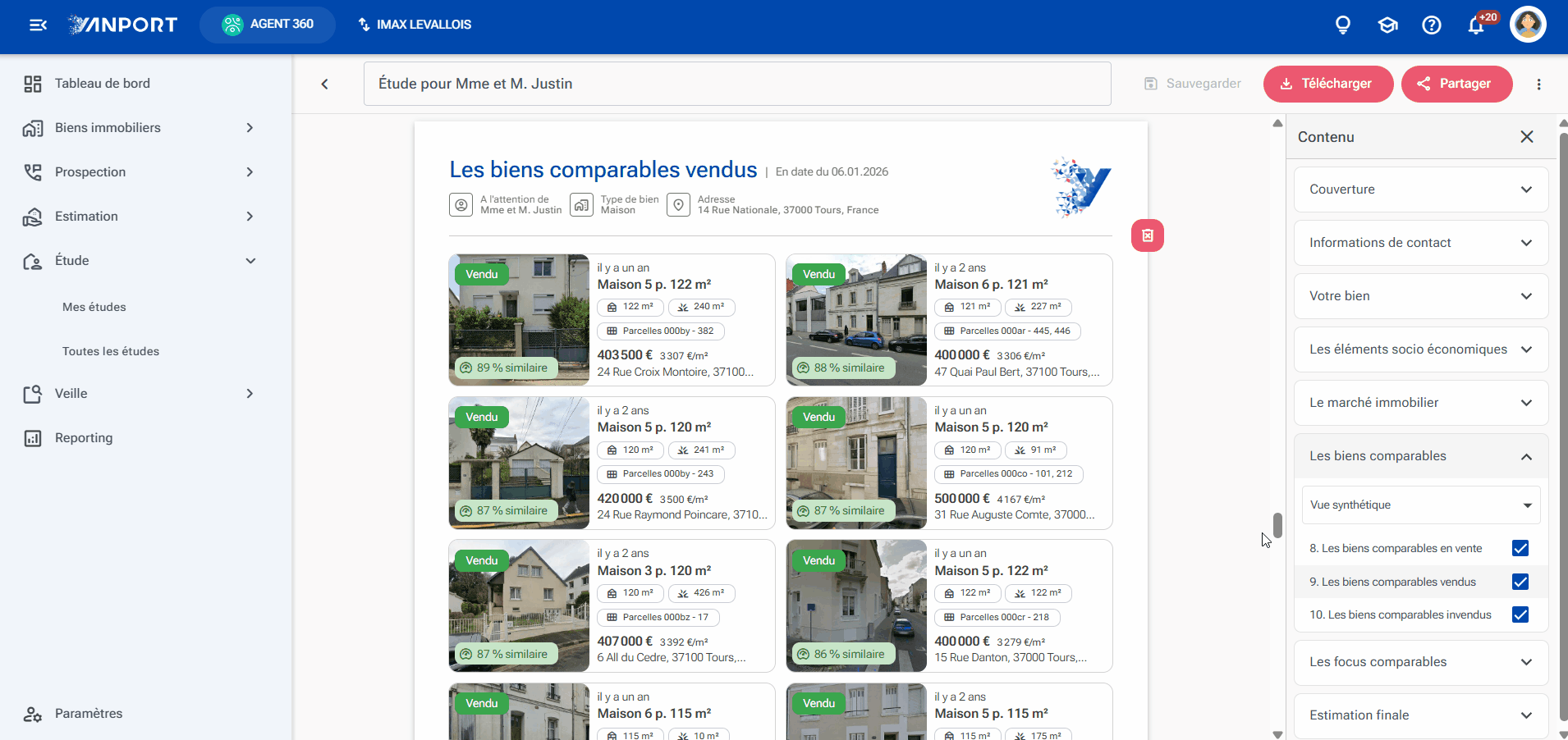Close the Contenu panel
Screen dimensions: 1568x740
(x=1526, y=137)
